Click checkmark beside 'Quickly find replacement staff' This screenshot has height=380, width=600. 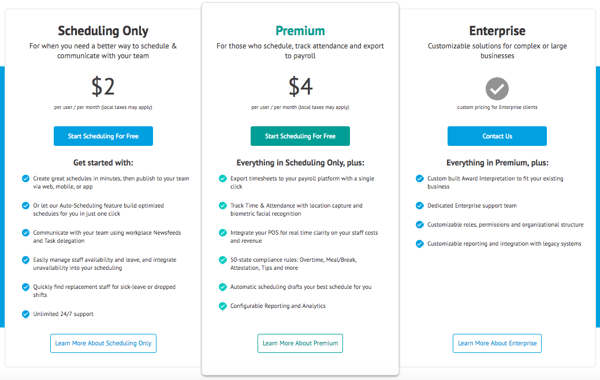[26, 287]
